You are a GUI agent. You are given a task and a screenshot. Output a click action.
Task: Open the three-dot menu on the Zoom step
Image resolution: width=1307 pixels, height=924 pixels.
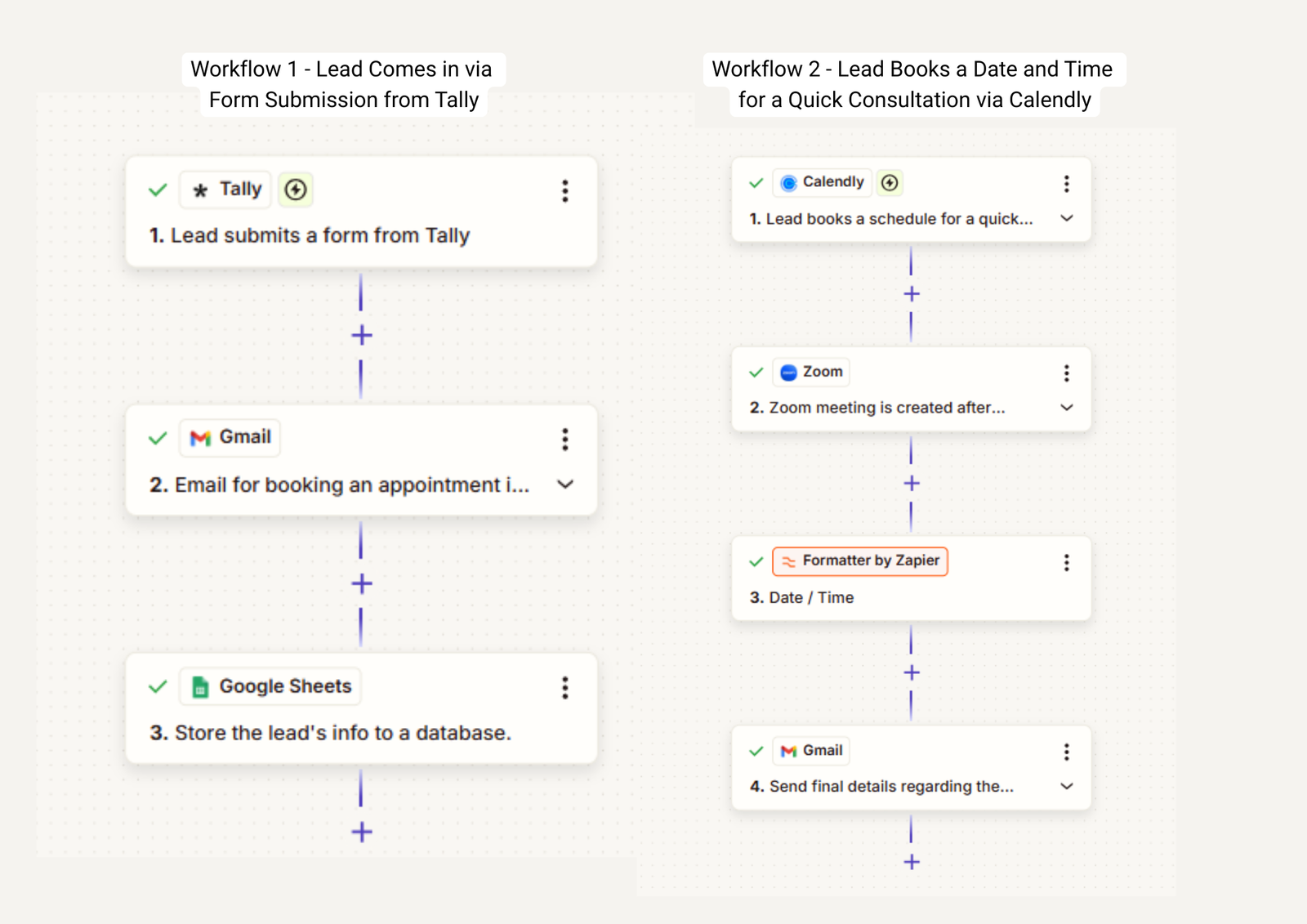pos(1066,373)
